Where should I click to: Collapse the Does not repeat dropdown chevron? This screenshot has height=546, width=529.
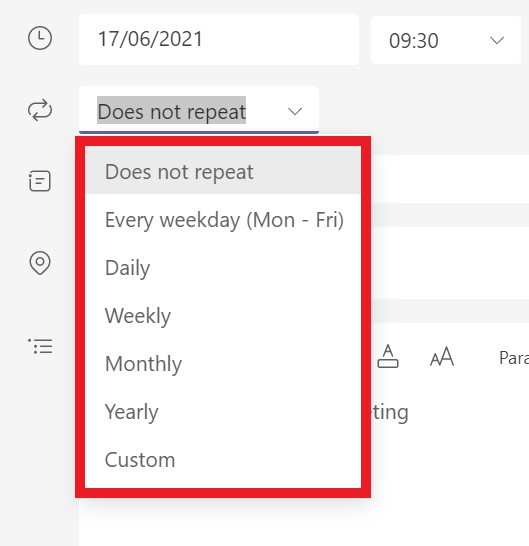click(295, 111)
